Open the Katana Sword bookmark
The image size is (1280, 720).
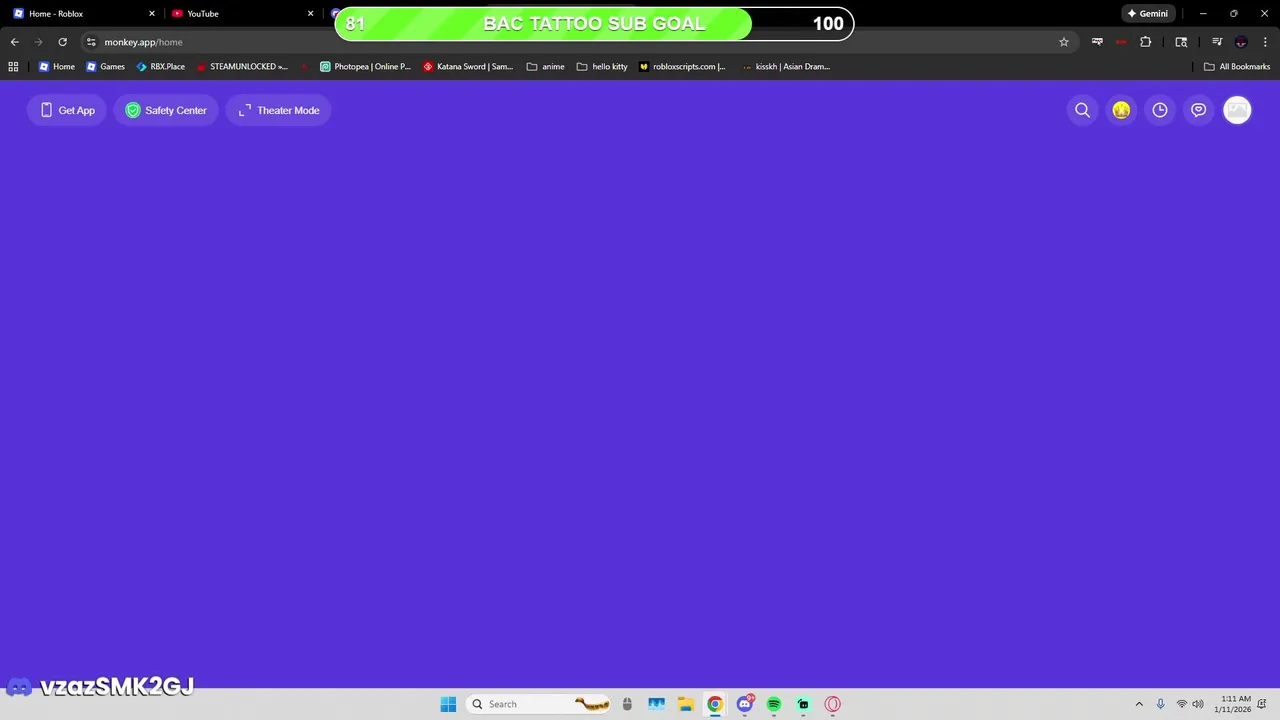coord(468,67)
